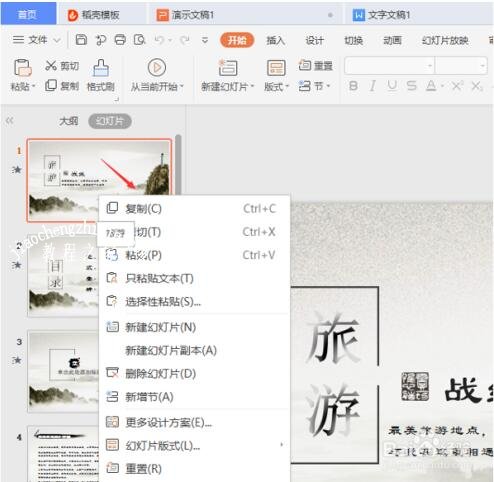This screenshot has width=494, height=482.
Task: Select the 插入 ribbon tab
Action: tap(276, 40)
